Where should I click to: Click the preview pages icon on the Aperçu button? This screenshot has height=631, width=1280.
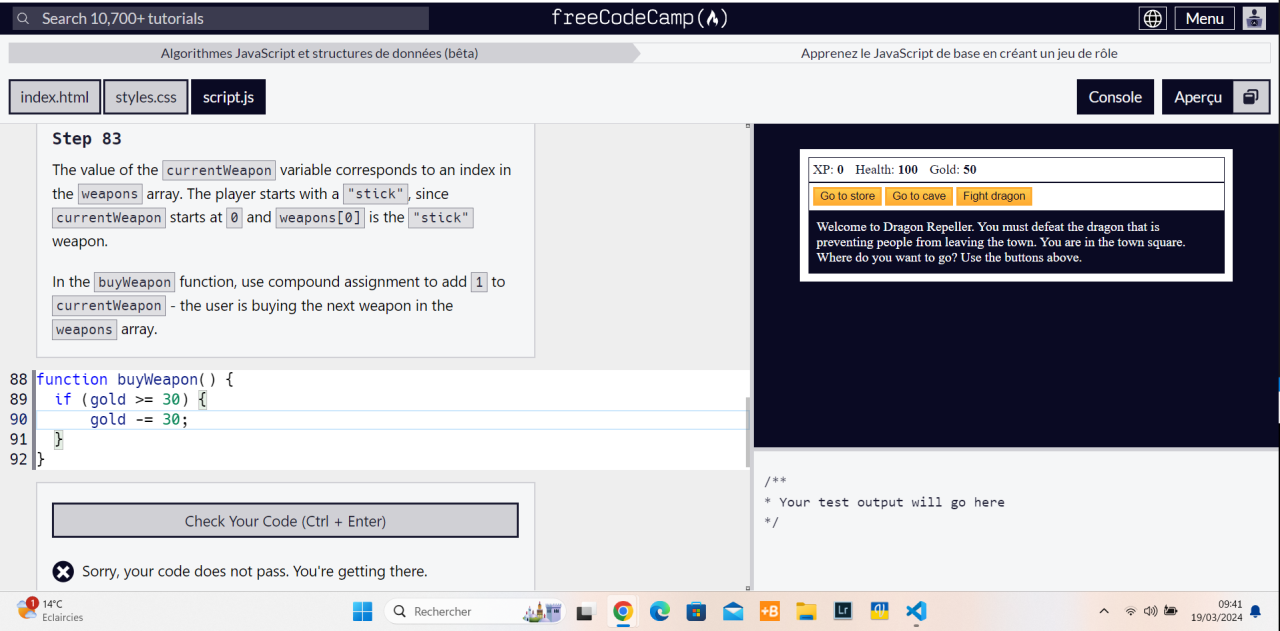click(1249, 96)
